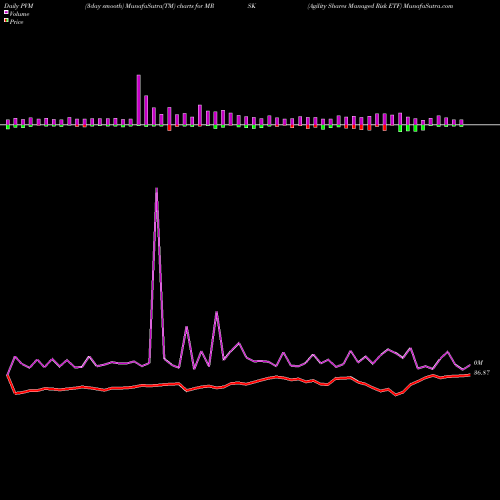The width and height of the screenshot is (500, 500).
Task: Click the tallest magenta volume bar
Action: pos(139,100)
